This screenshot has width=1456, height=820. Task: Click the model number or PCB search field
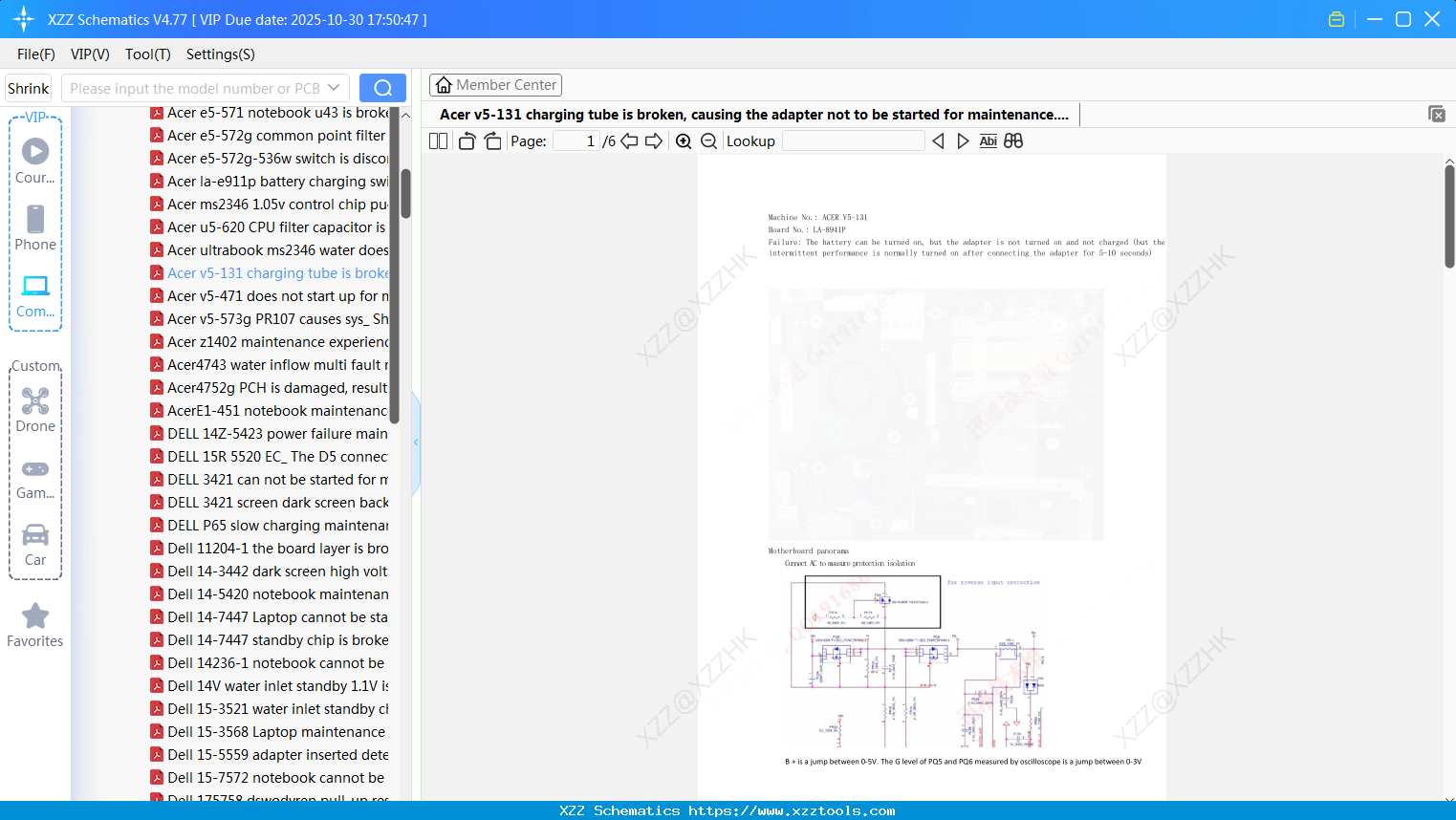tap(194, 88)
